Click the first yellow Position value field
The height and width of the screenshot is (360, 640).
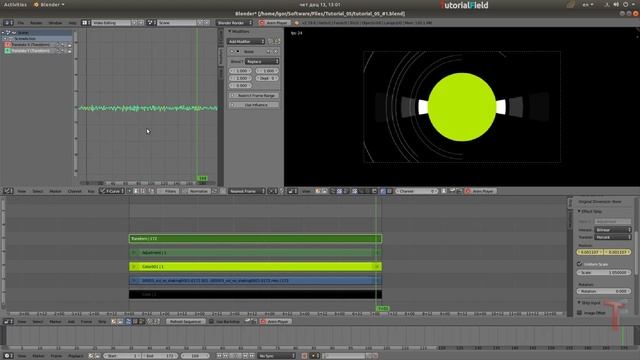pos(590,252)
